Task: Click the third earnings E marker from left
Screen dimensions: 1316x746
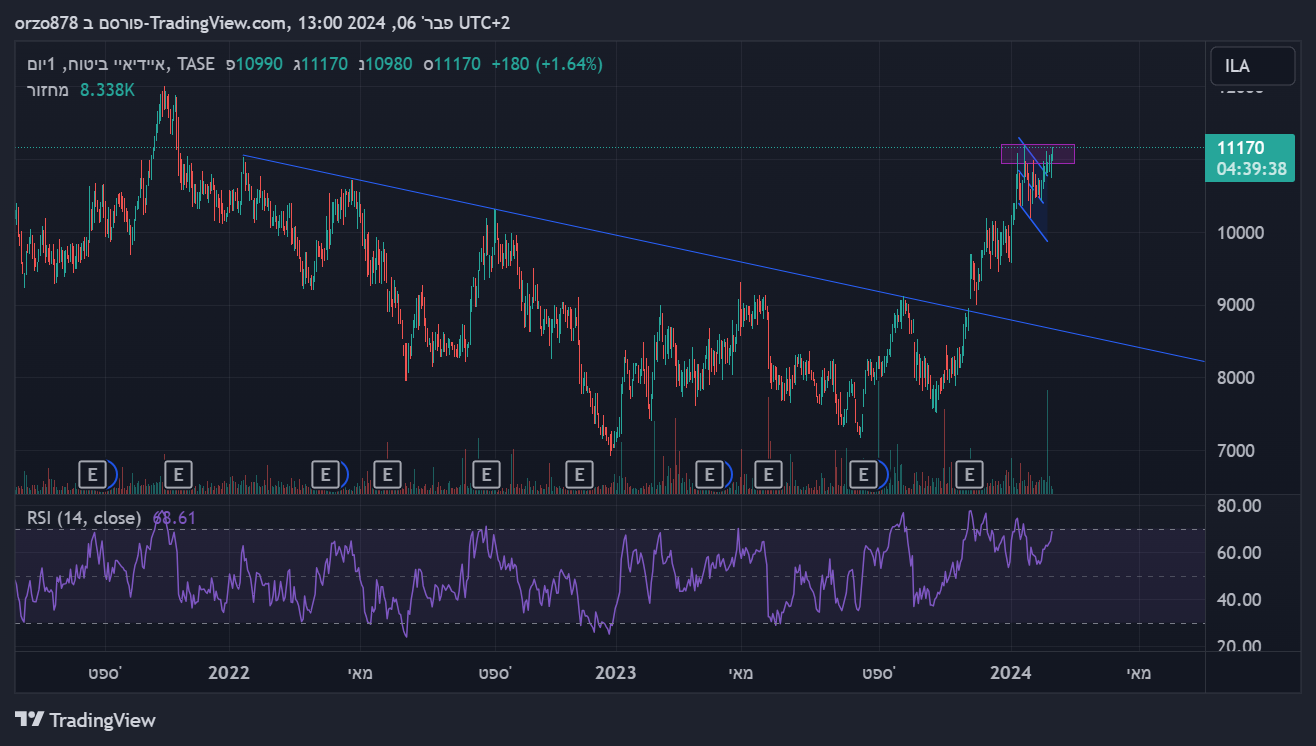Action: pyautogui.click(x=325, y=473)
